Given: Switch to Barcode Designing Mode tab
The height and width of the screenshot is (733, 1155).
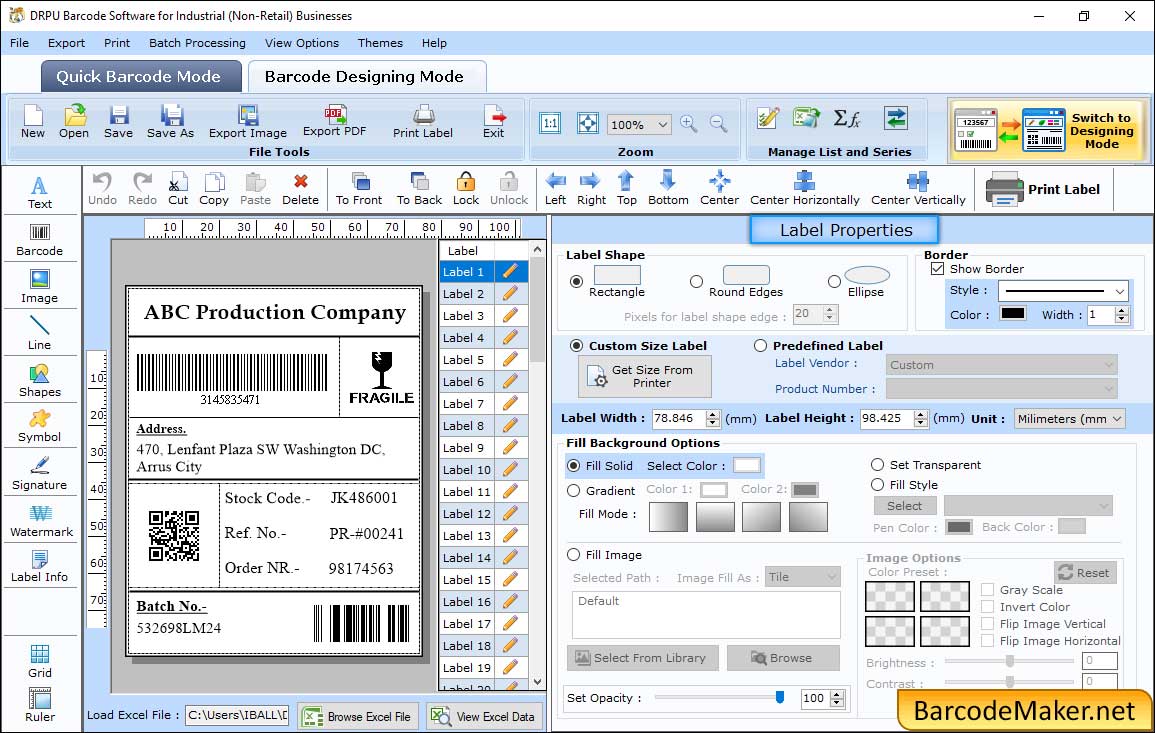Looking at the screenshot, I should pos(365,77).
